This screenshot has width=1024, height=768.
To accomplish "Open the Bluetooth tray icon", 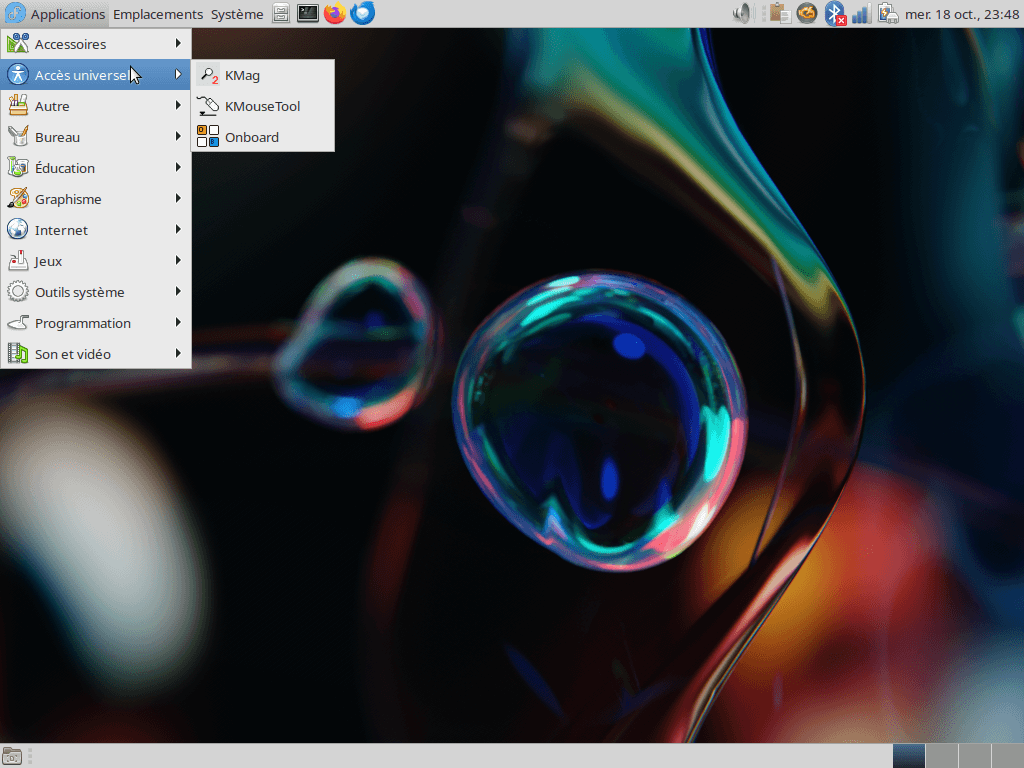I will [x=835, y=14].
